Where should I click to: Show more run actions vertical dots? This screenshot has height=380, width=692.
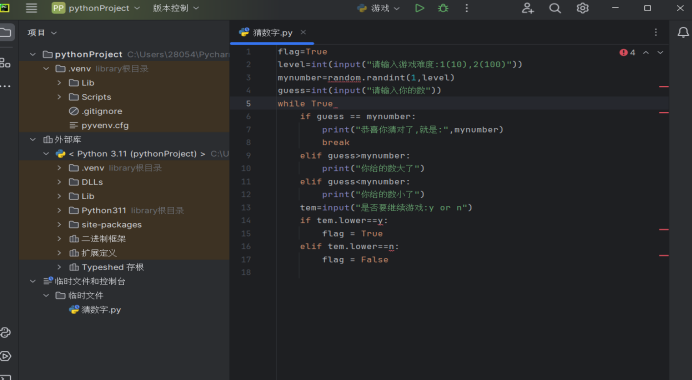pos(466,8)
